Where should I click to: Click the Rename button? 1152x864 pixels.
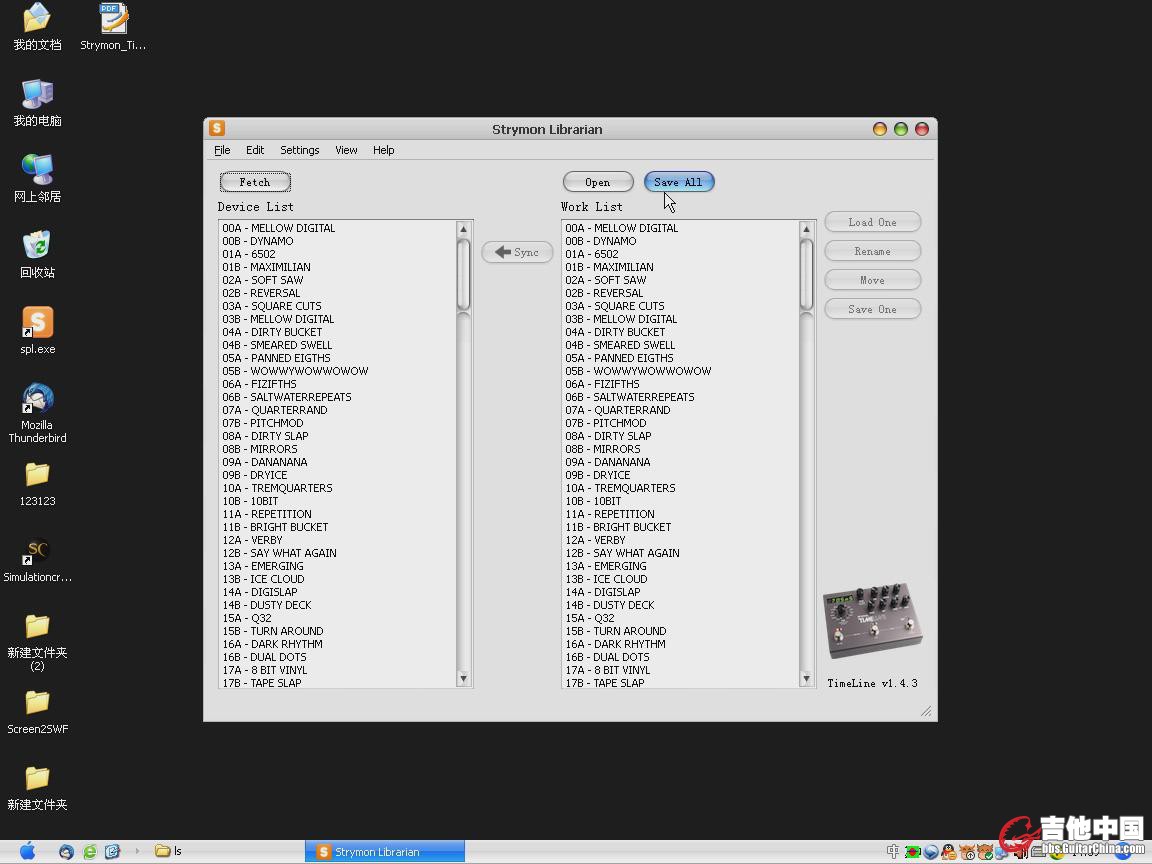pos(873,251)
